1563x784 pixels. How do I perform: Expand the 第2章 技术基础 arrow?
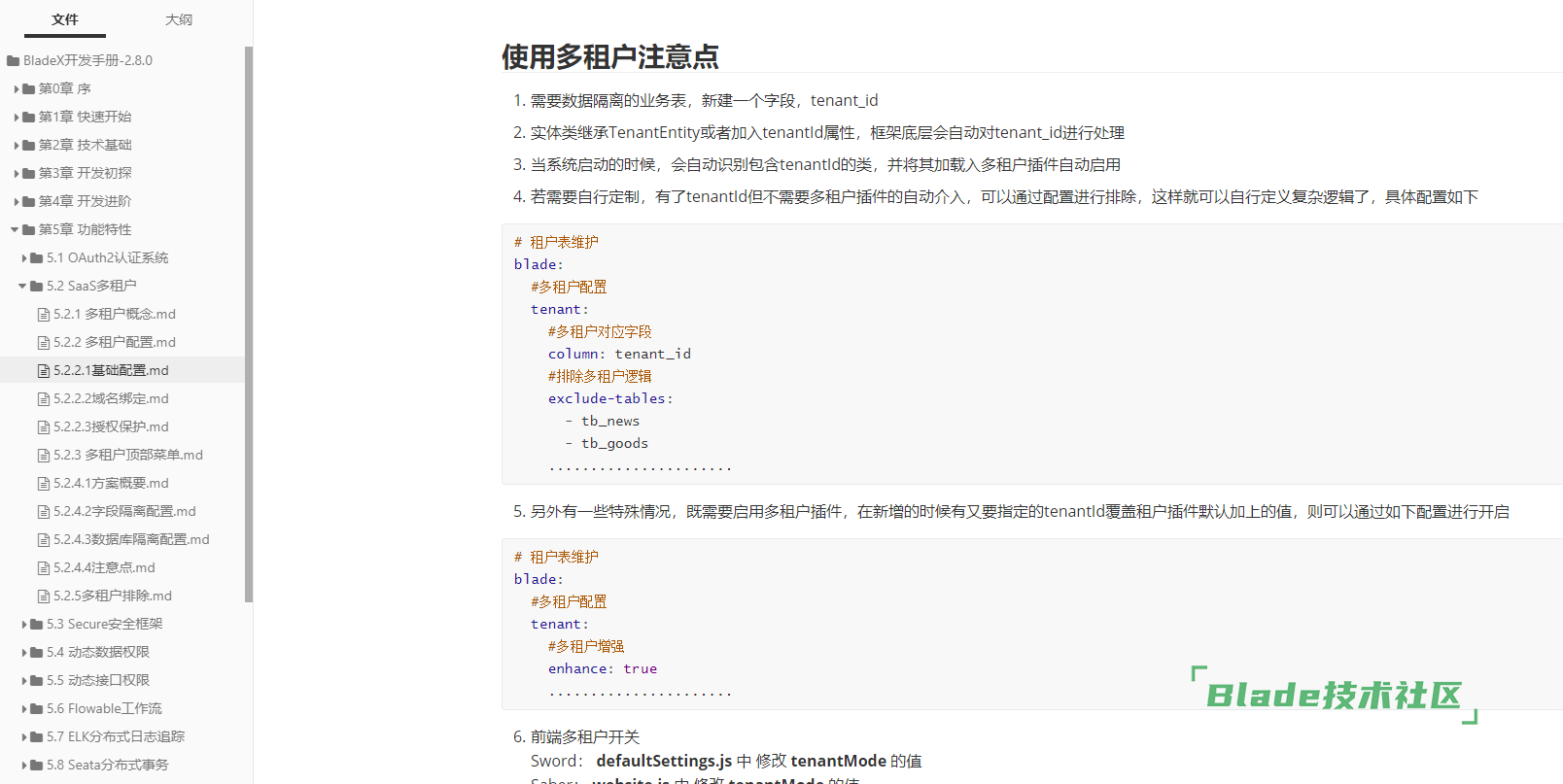[x=17, y=145]
